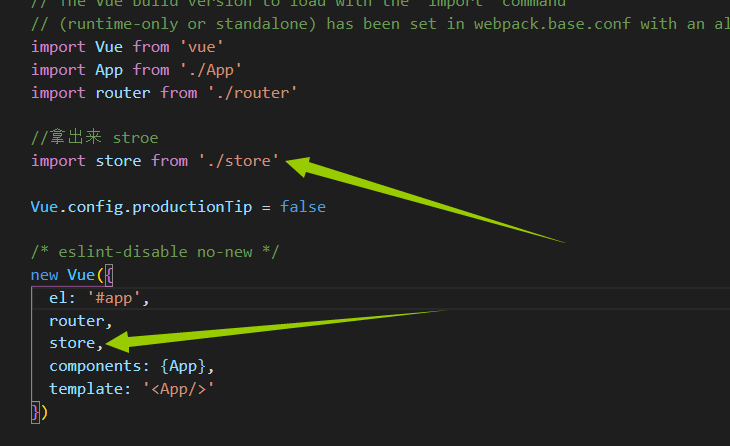Click the line "import router from './router'"
Screen dimensions: 730x446
[x=164, y=93]
